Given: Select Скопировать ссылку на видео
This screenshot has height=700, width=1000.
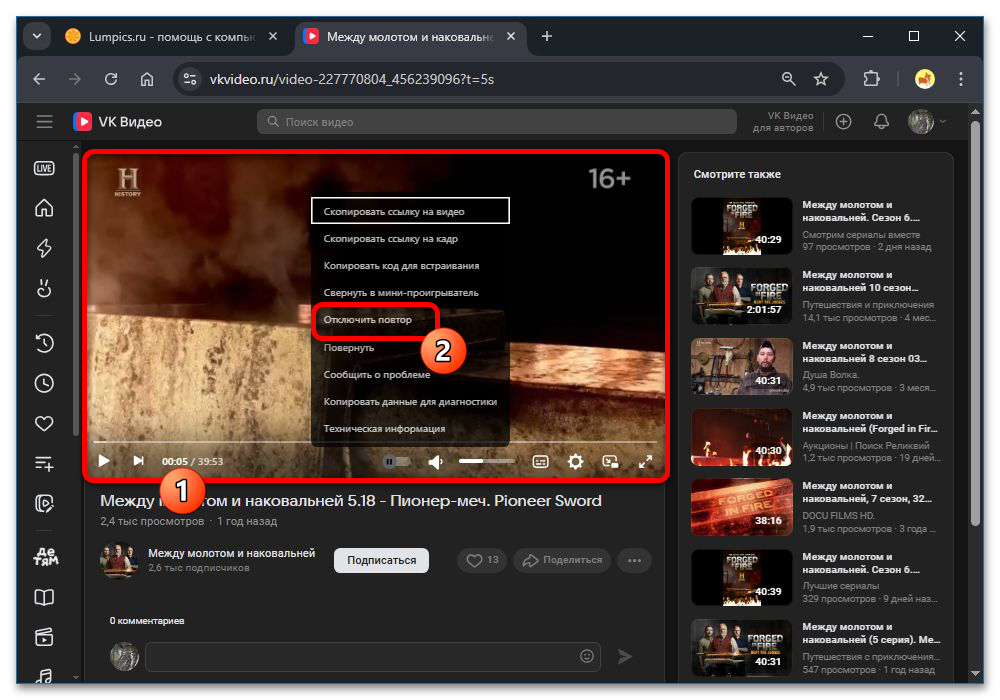Looking at the screenshot, I should 410,211.
